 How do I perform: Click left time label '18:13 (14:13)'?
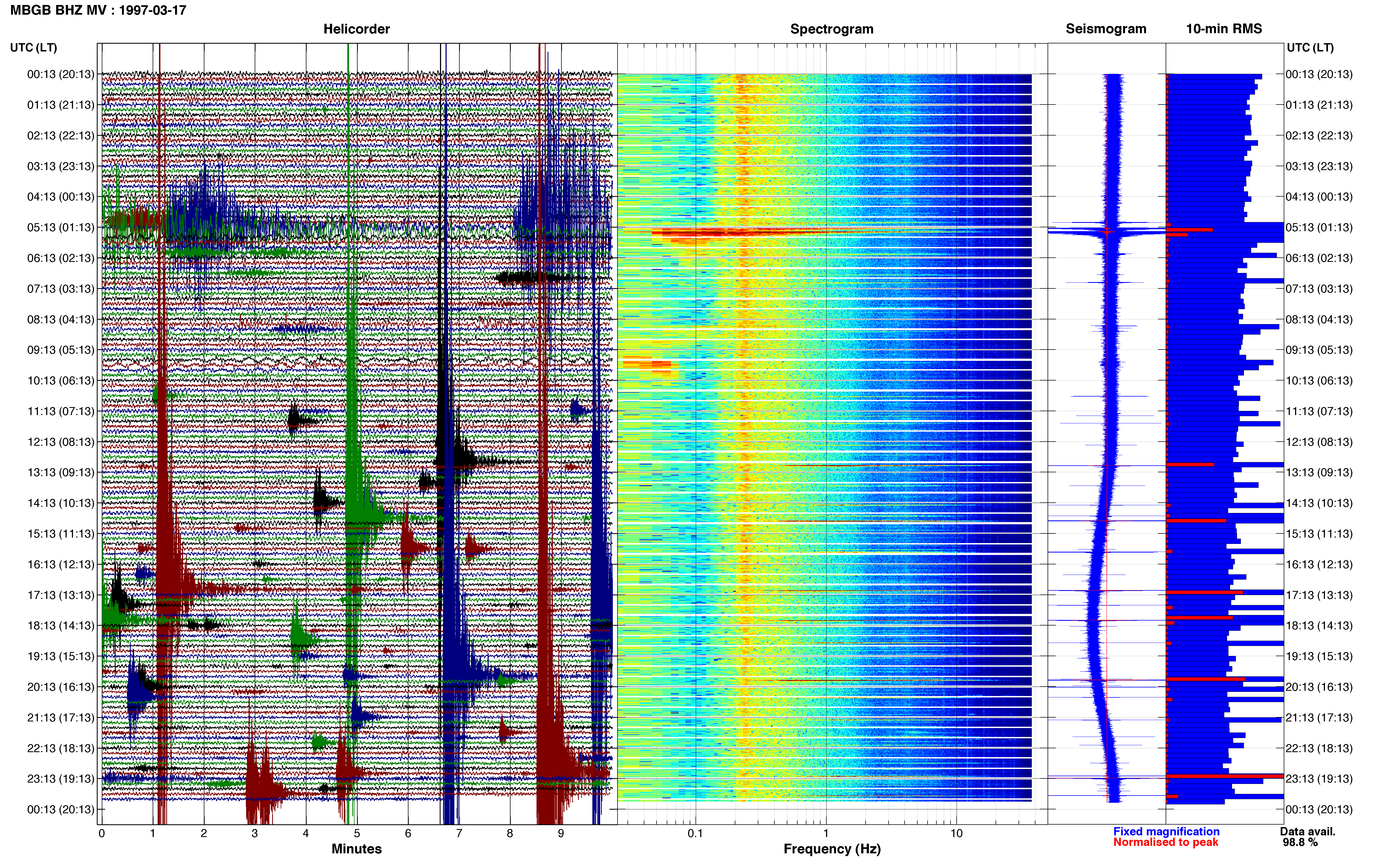[x=60, y=625]
